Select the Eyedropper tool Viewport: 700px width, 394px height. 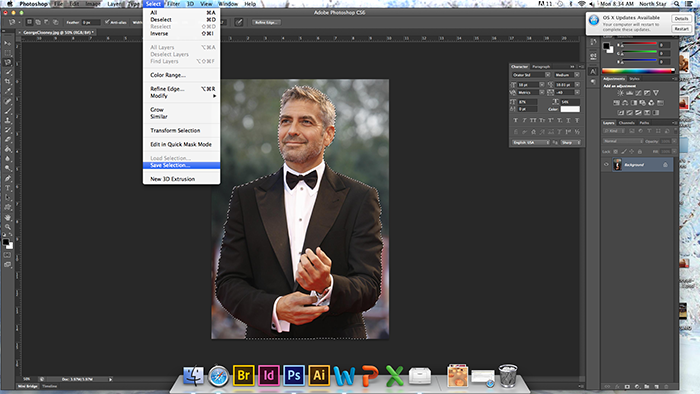tap(8, 91)
